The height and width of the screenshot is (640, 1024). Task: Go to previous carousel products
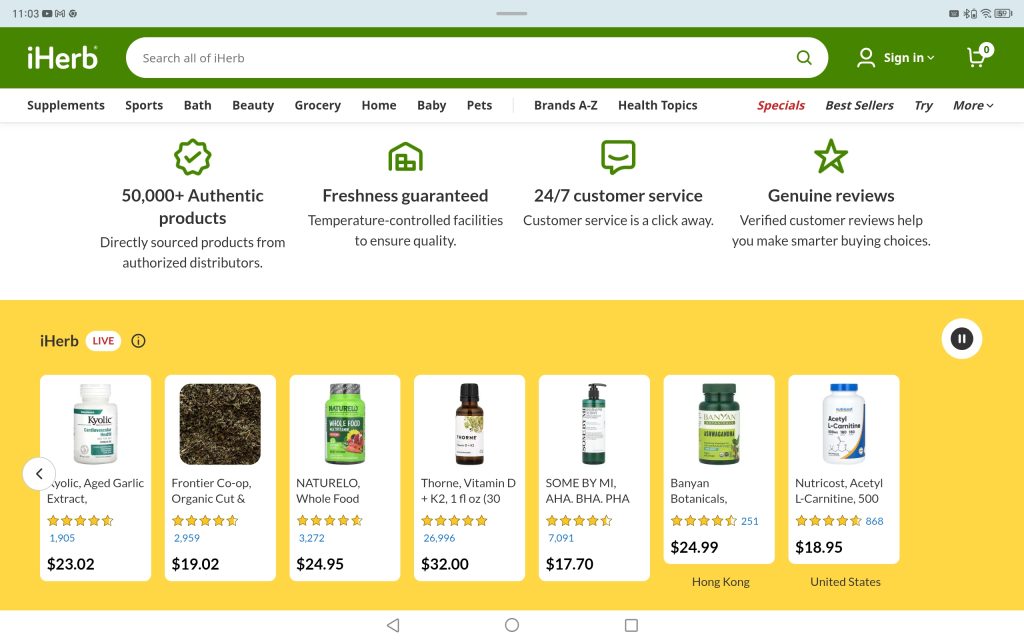pos(39,473)
